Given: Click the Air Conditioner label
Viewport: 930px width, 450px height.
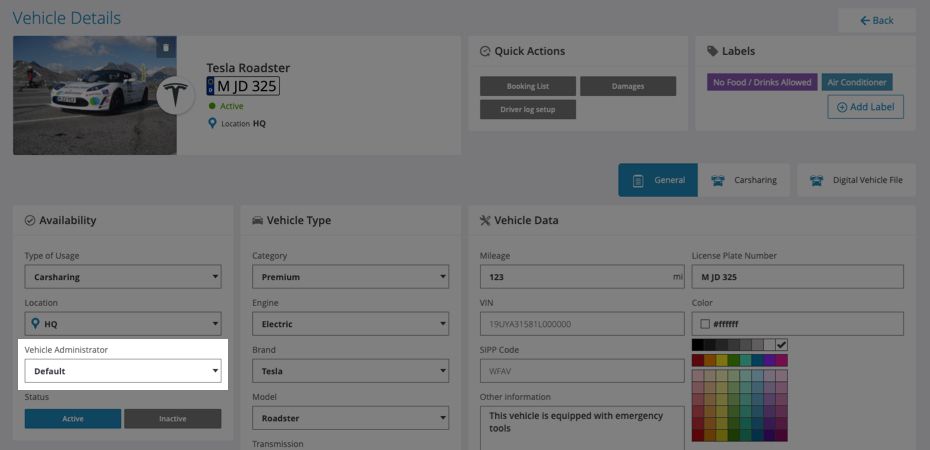Looking at the screenshot, I should pos(857,82).
